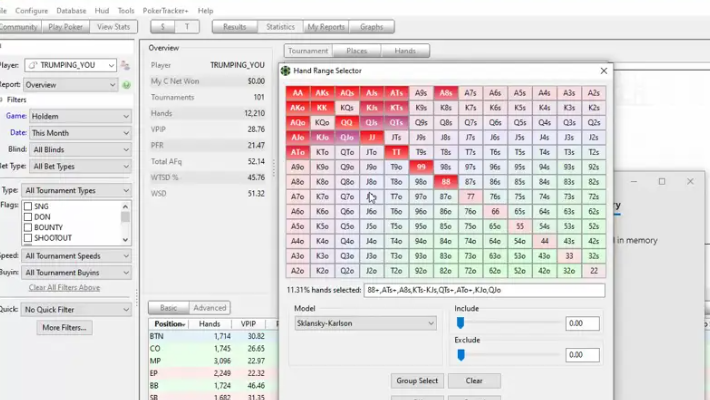
Task: Switch to the Hands sub-tab
Action: [x=405, y=51]
